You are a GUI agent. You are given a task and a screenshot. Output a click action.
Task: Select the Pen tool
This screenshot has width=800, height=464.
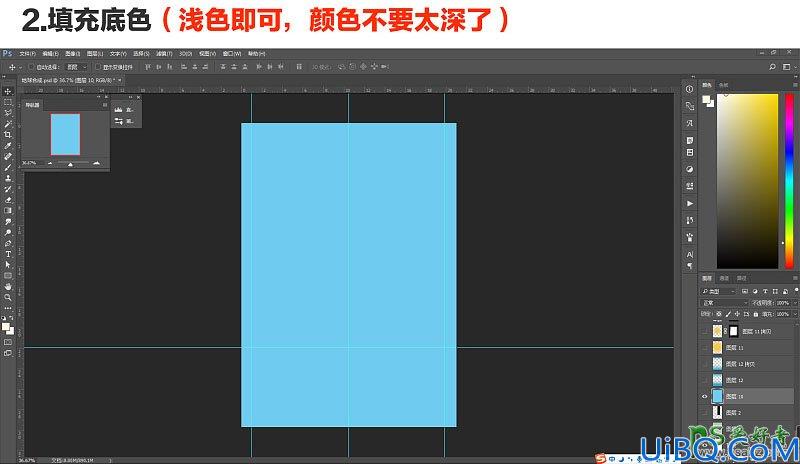[x=8, y=243]
